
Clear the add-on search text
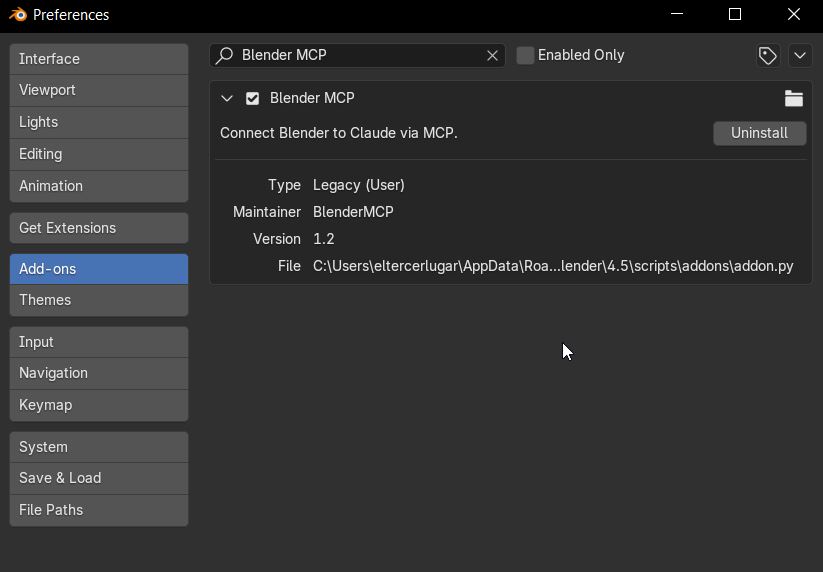[492, 55]
